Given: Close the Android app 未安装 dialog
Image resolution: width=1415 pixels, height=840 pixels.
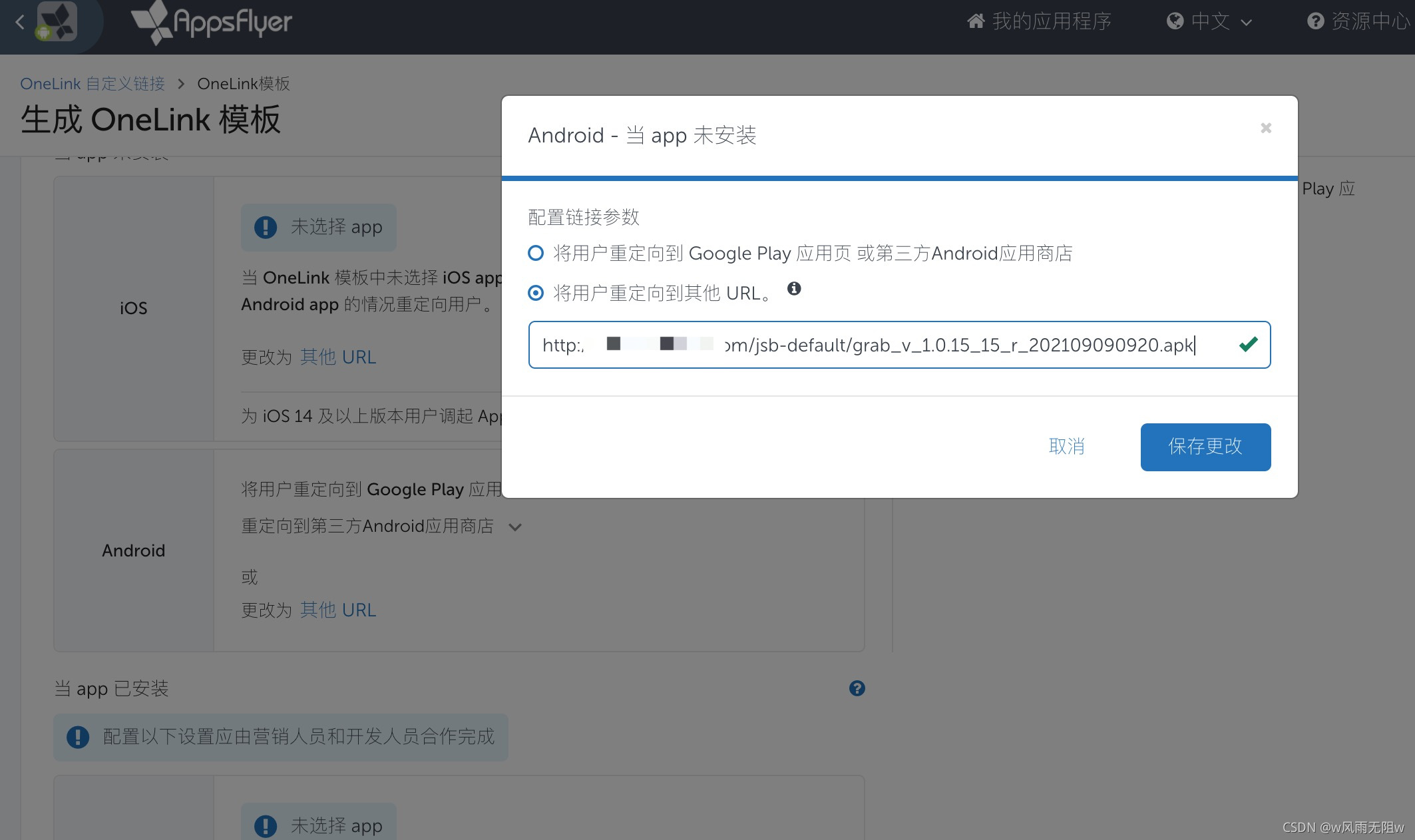Looking at the screenshot, I should [1266, 128].
